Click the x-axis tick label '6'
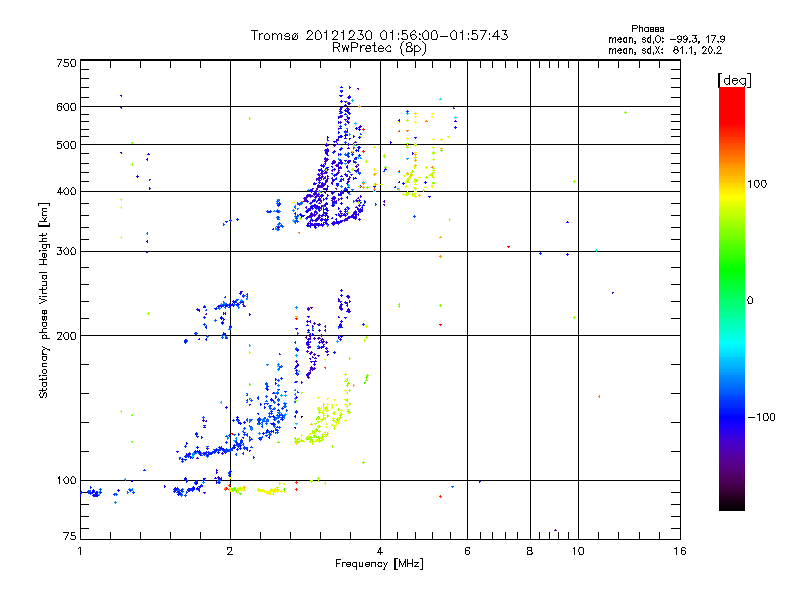 (467, 551)
